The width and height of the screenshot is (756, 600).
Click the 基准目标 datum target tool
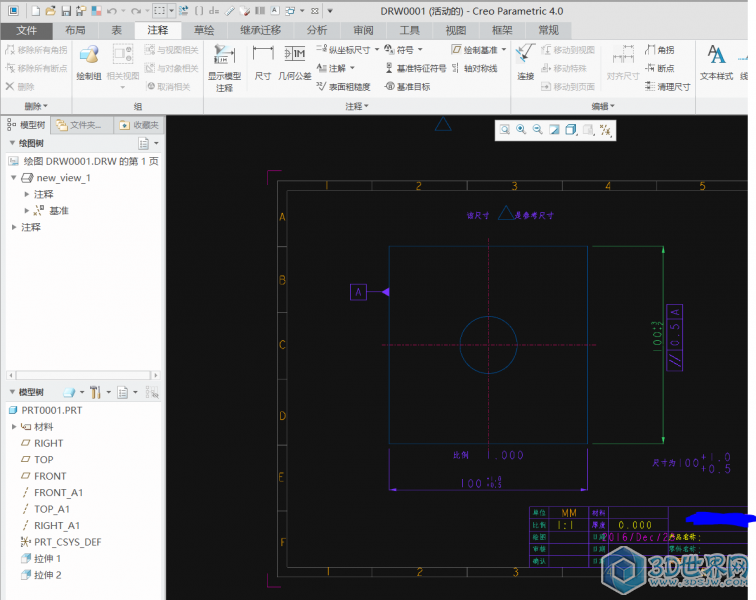point(407,86)
